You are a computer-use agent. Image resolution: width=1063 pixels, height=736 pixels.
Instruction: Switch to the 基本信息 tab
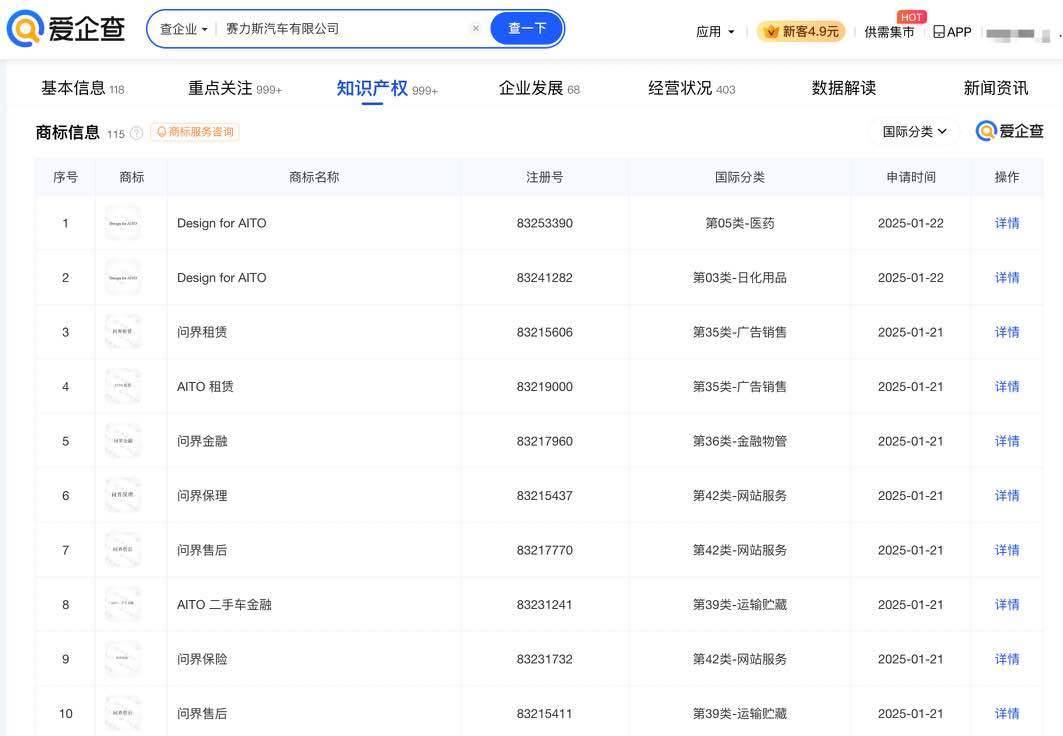coord(73,88)
